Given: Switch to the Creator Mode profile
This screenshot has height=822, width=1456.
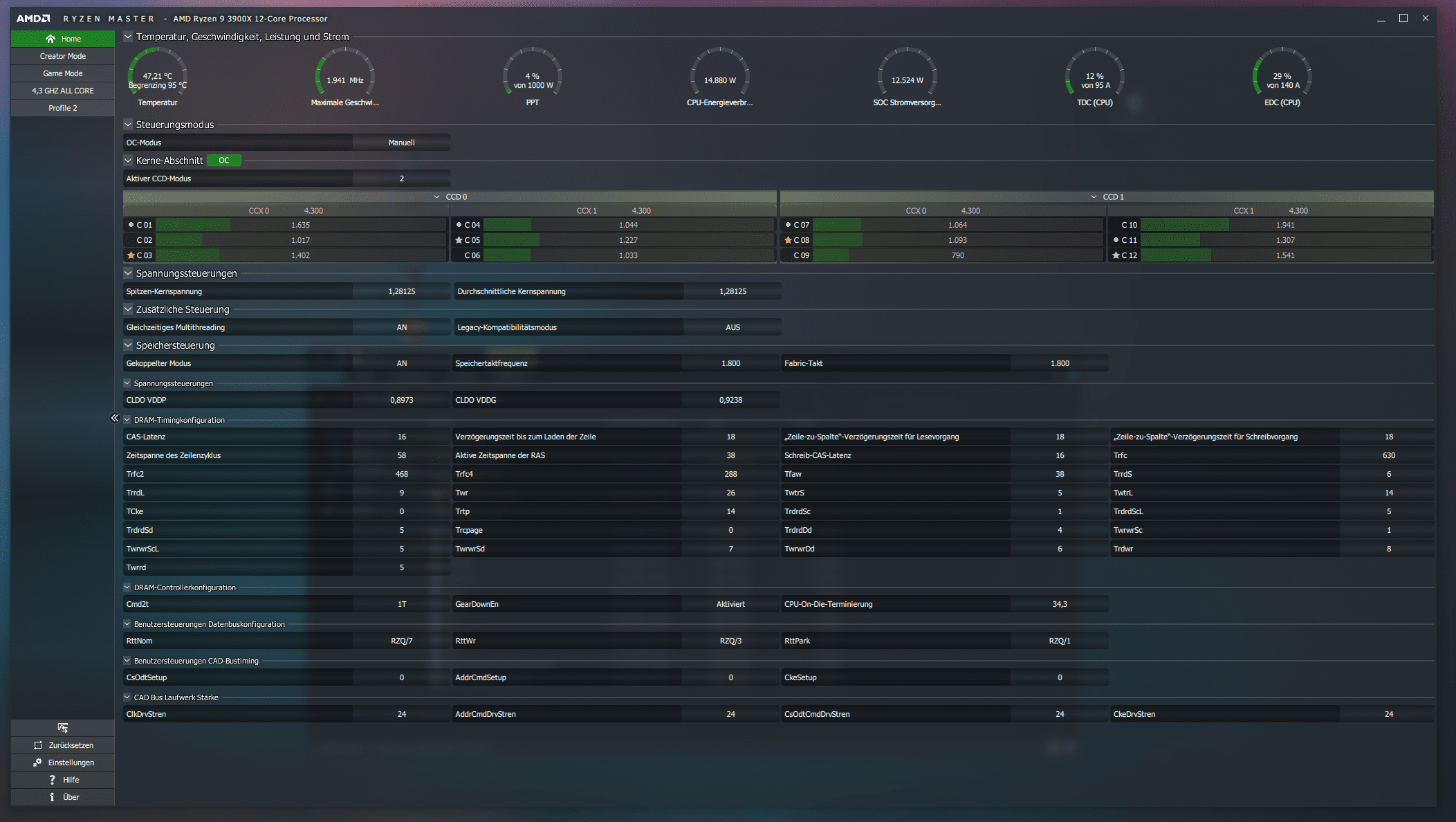Looking at the screenshot, I should (x=63, y=56).
